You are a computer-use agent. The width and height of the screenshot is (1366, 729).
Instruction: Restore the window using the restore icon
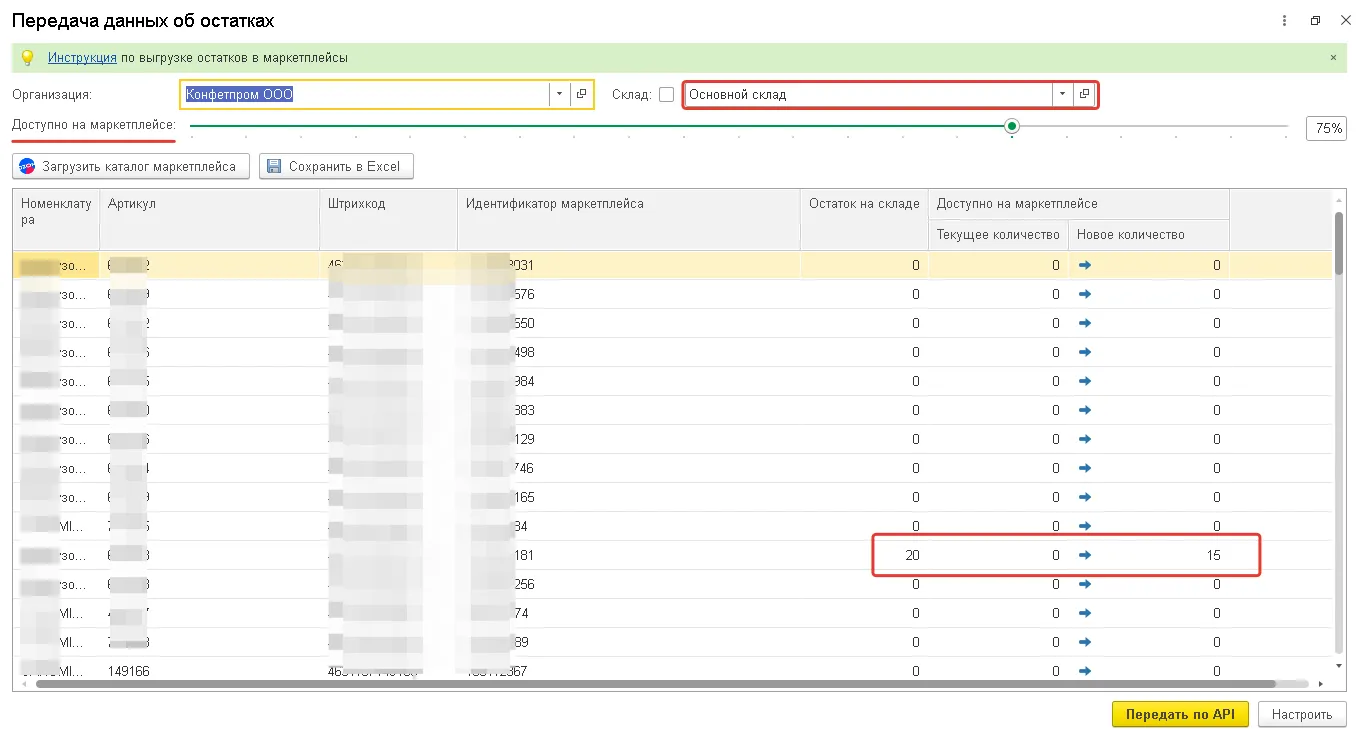point(1315,21)
